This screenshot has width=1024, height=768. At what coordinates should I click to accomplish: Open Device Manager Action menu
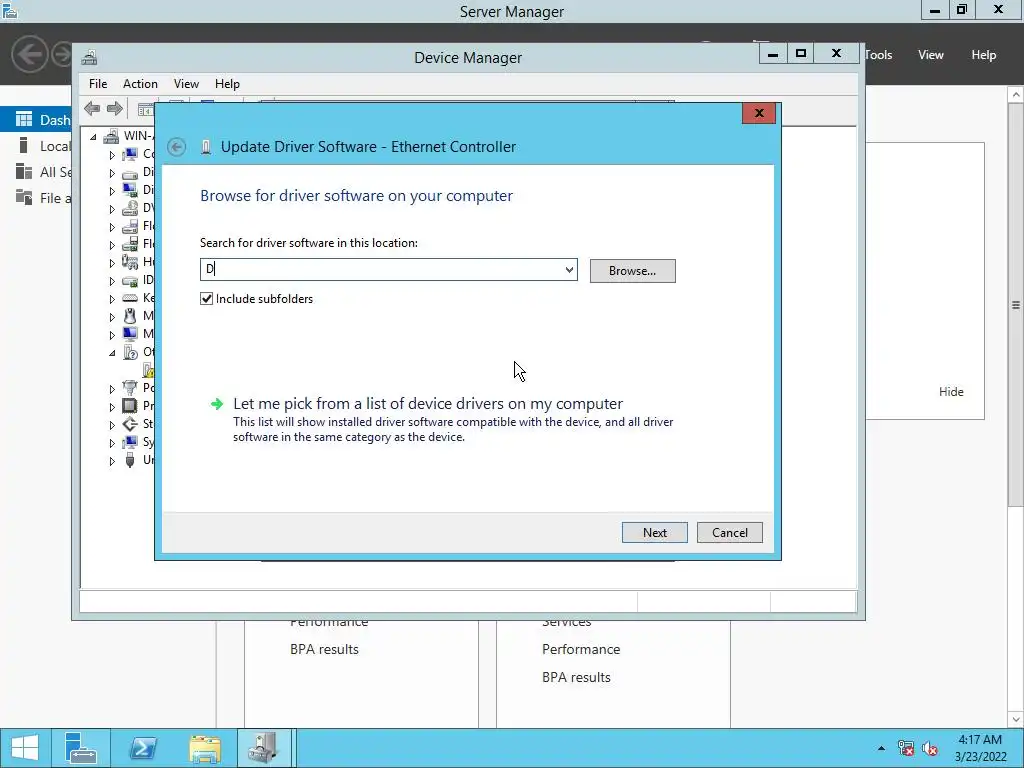pos(140,84)
